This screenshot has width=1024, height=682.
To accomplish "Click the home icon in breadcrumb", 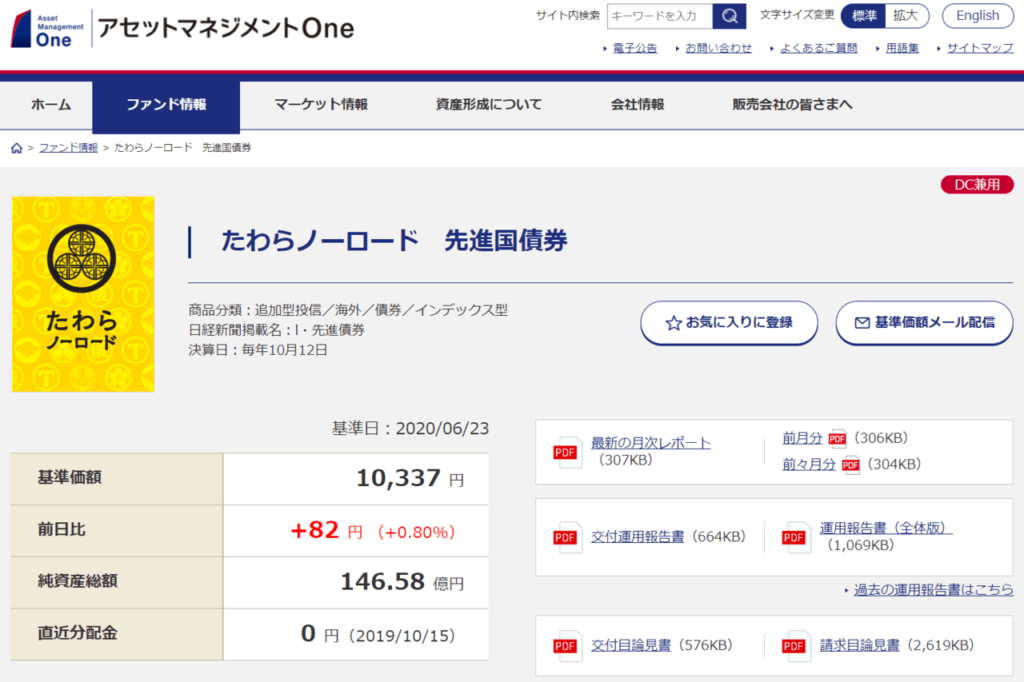I will coord(17,148).
